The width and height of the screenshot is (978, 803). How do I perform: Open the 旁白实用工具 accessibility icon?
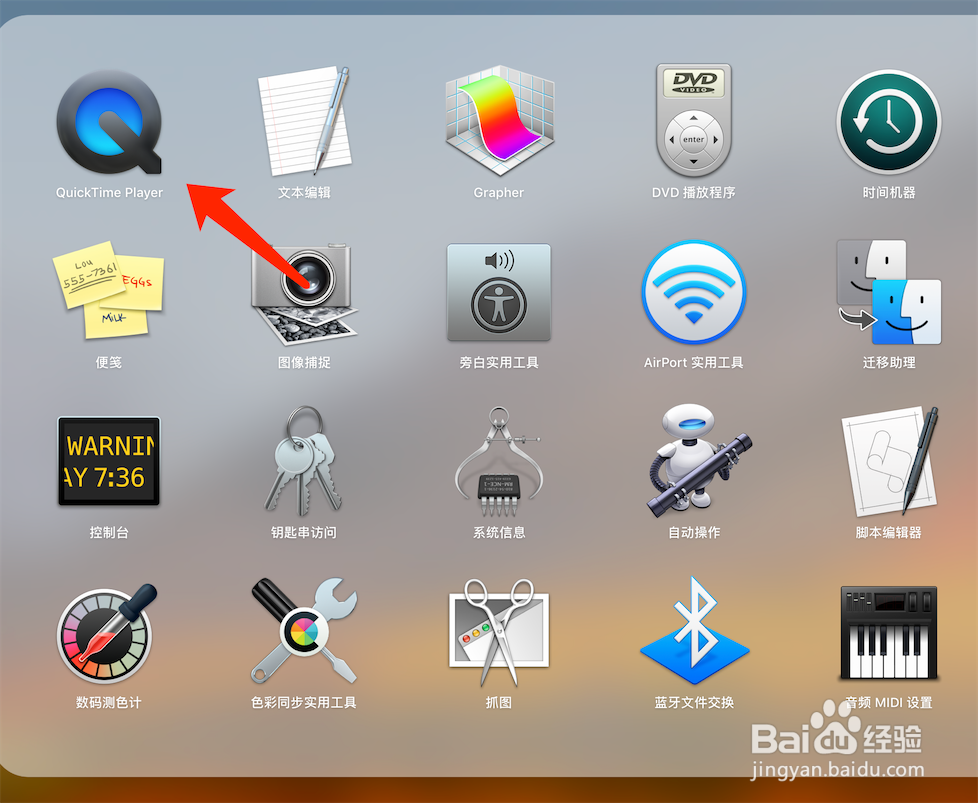pyautogui.click(x=499, y=292)
